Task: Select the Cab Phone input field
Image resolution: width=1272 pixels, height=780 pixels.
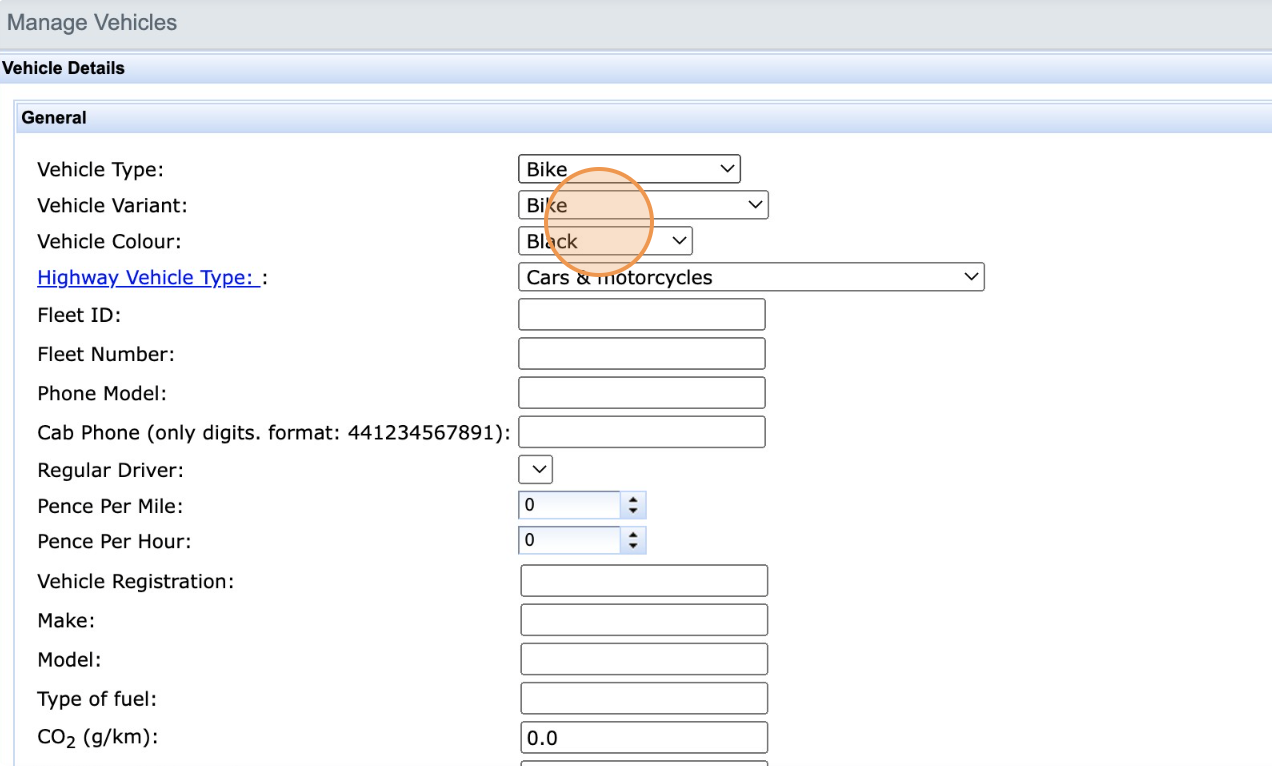Action: (641, 432)
